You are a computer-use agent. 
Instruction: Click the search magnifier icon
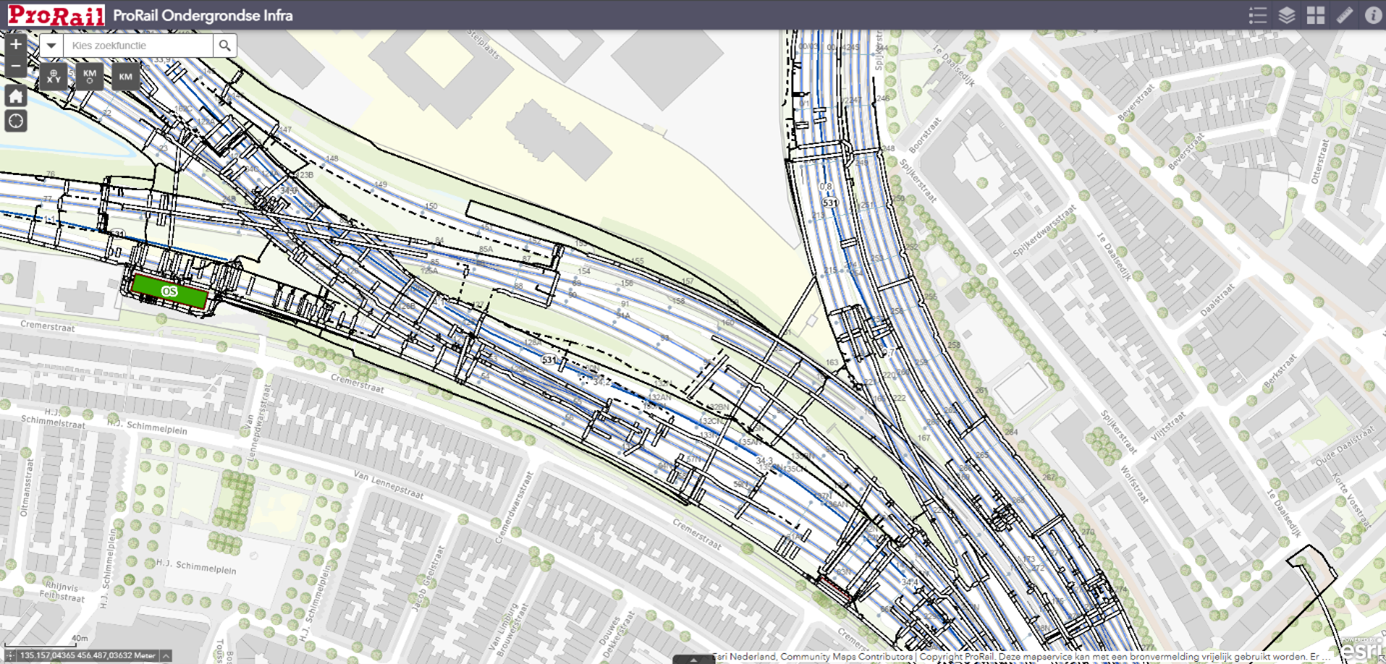[226, 45]
